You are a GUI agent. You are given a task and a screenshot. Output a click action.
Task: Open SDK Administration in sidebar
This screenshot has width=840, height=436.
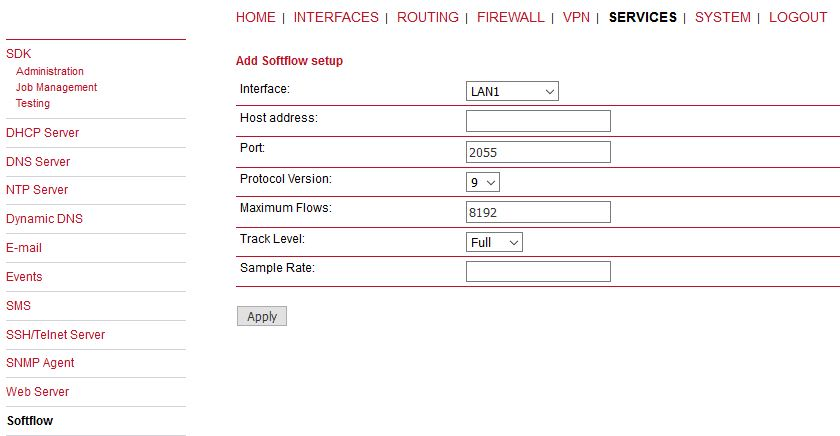[x=50, y=71]
